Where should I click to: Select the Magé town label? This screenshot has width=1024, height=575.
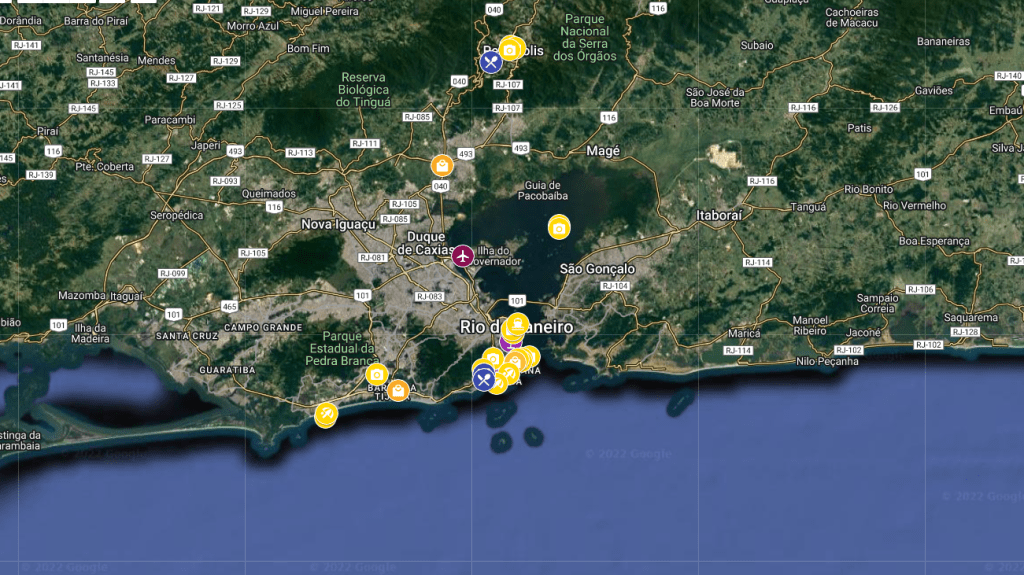(x=602, y=151)
